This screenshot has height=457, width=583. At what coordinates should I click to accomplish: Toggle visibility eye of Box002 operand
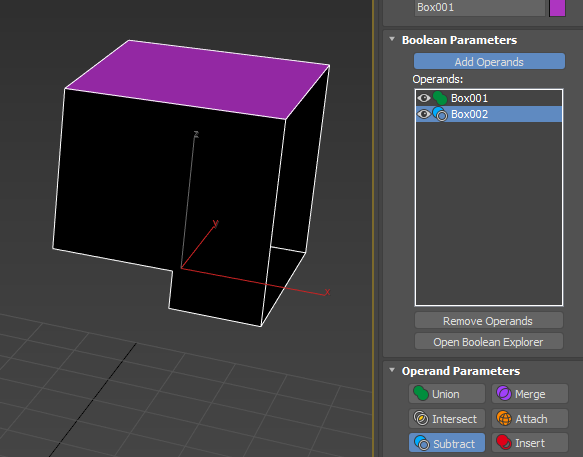(x=423, y=114)
